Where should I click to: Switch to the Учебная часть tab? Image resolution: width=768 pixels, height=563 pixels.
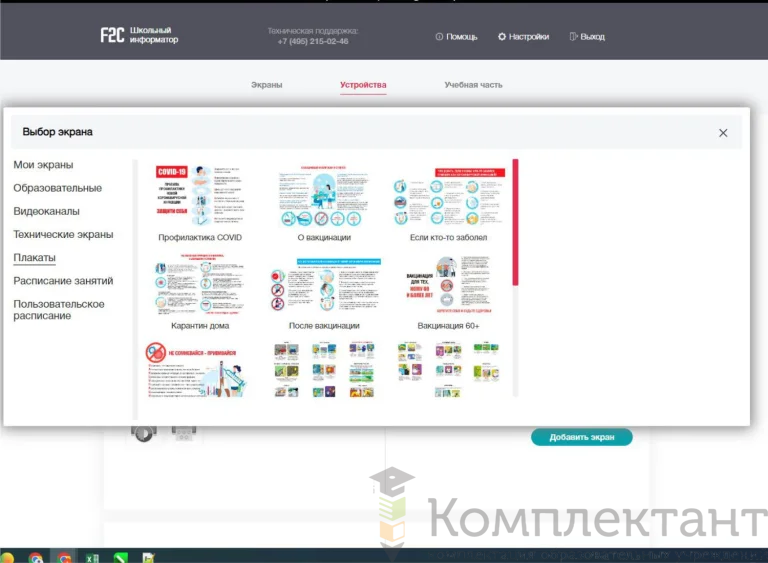473,85
